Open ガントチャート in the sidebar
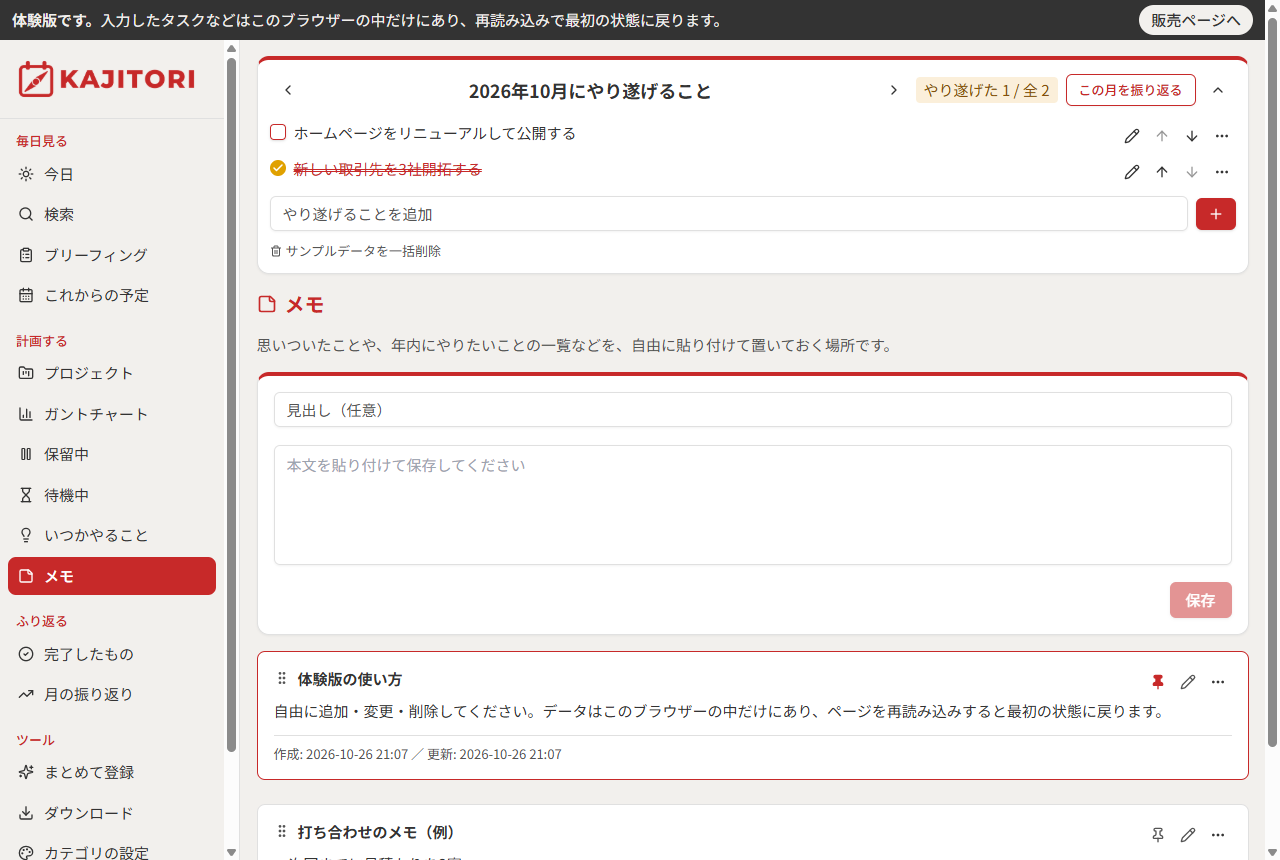The image size is (1280, 860). tap(112, 414)
